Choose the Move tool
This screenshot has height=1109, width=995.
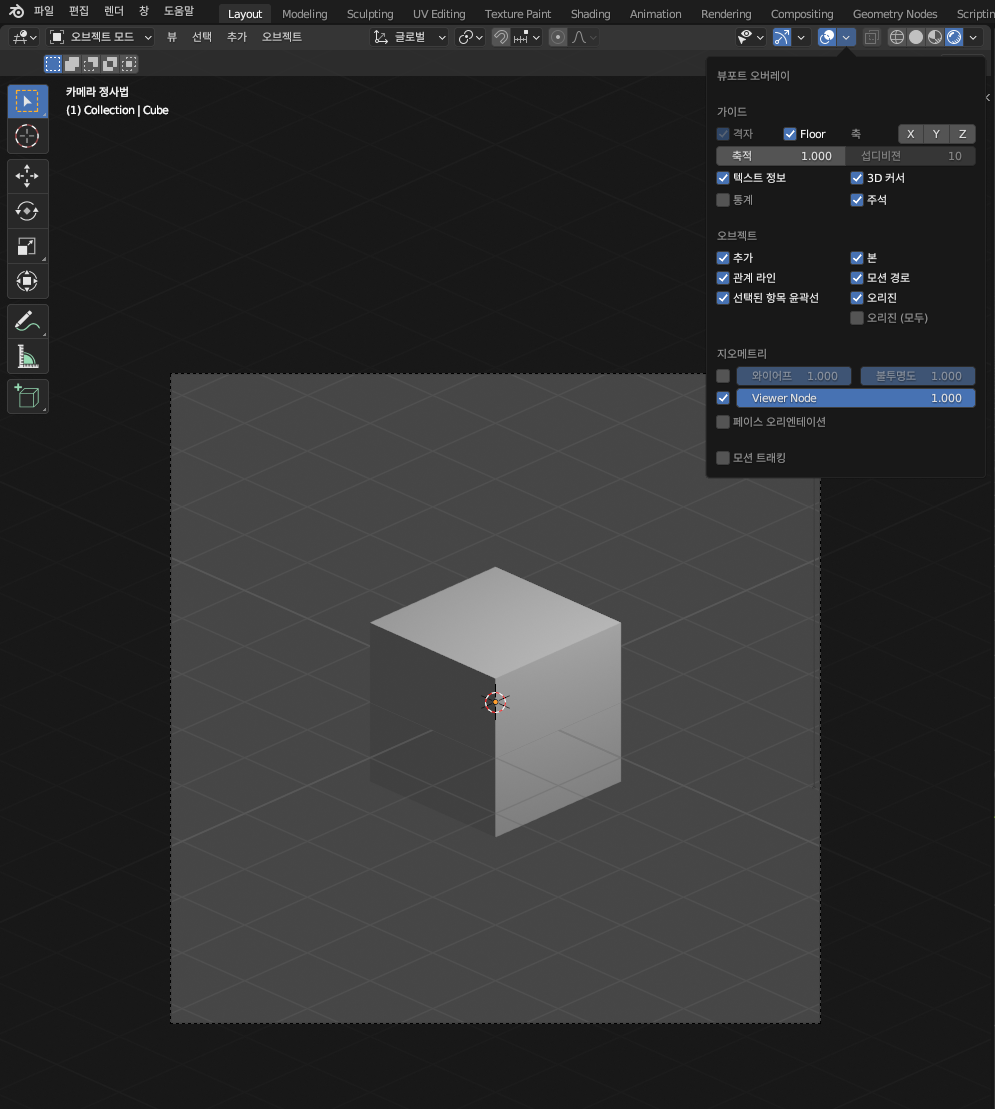[x=28, y=176]
